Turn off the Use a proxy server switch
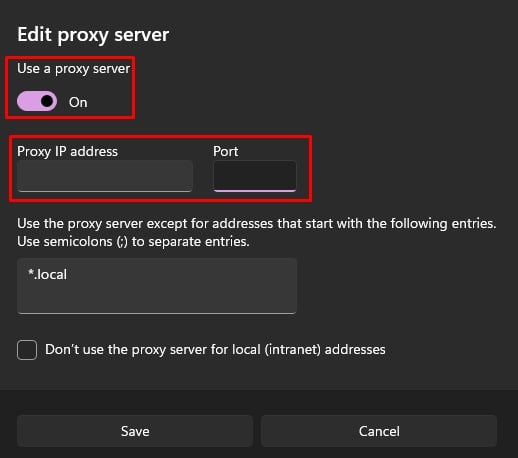 (x=37, y=101)
